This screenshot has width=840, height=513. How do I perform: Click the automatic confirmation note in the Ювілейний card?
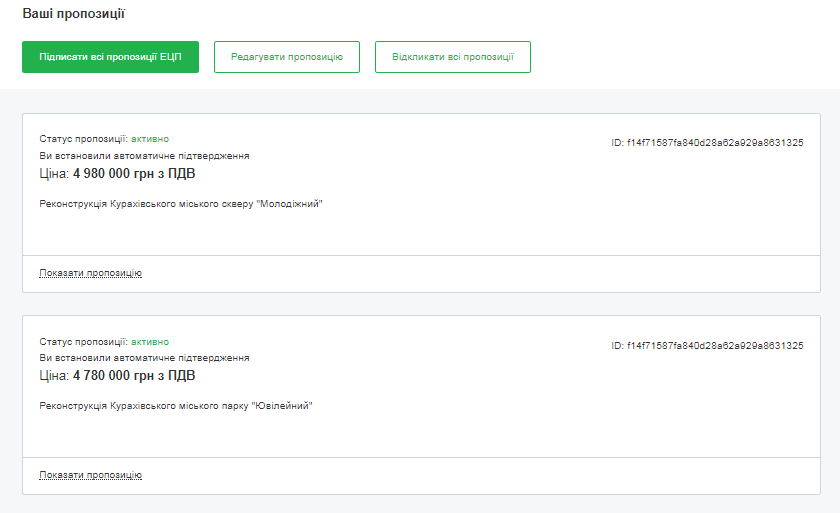(x=144, y=357)
